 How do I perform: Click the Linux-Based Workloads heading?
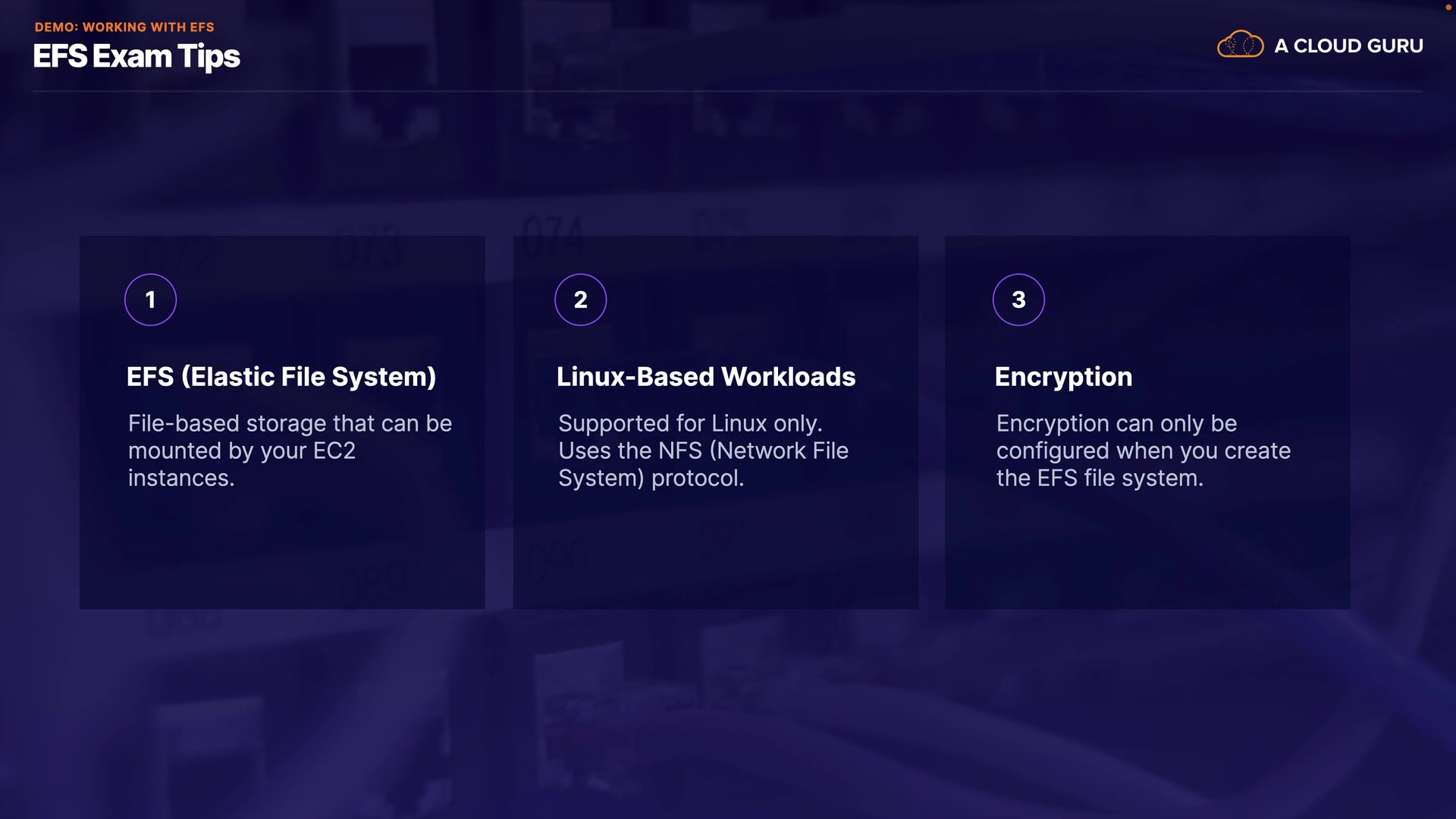coord(705,377)
